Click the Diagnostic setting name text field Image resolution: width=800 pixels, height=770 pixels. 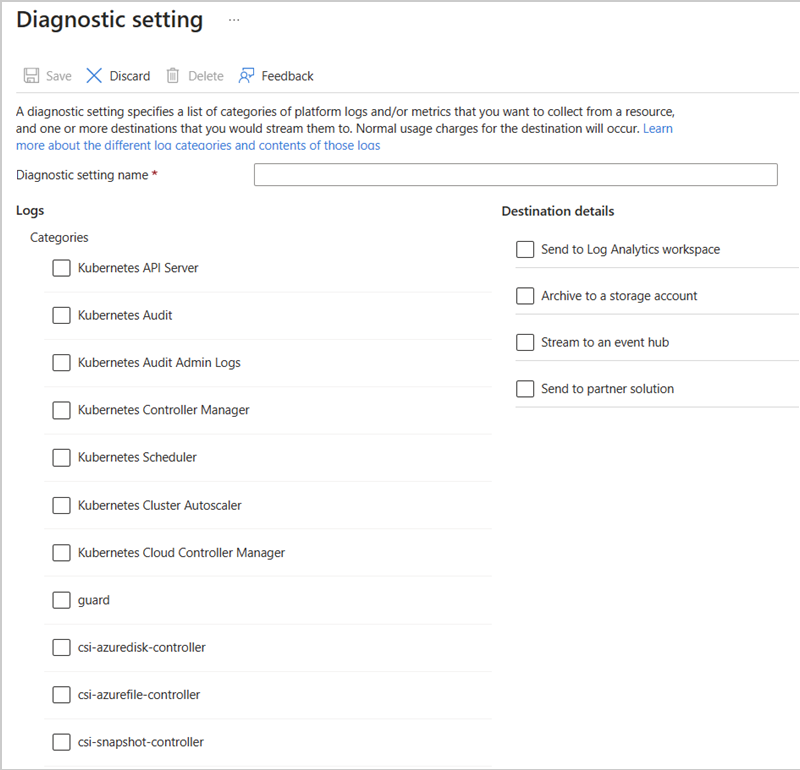515,175
